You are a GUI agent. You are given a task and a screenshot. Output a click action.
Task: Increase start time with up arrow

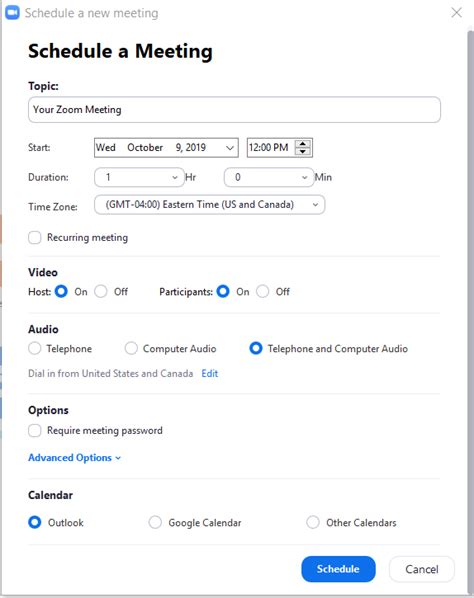[x=303, y=144]
